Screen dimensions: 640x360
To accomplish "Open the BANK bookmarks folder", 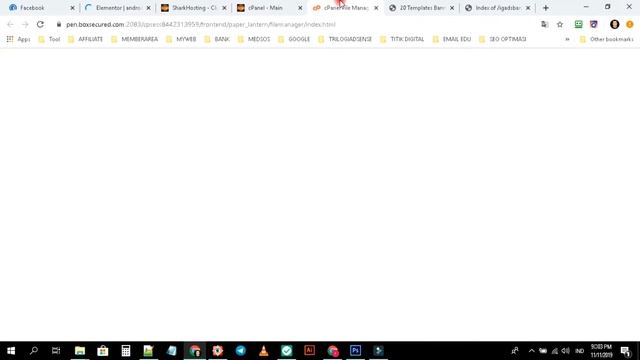I will click(217, 39).
